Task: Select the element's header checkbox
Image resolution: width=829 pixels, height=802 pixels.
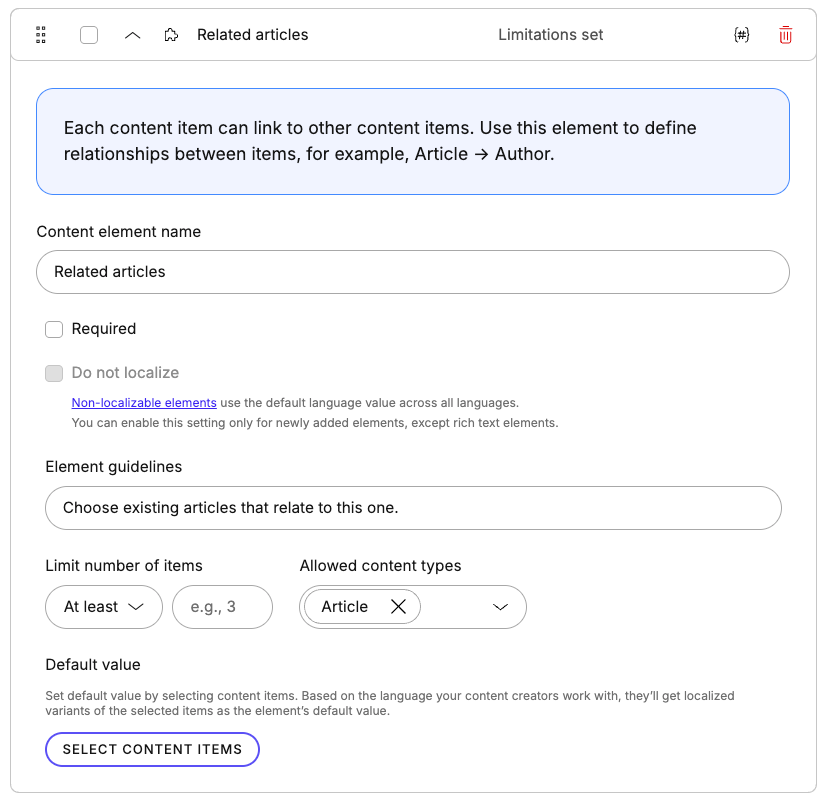Action: (x=89, y=34)
